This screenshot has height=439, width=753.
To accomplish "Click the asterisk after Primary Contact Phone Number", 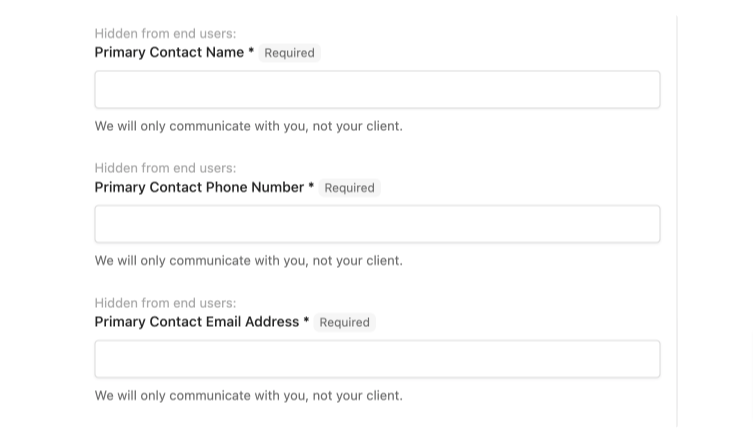I will 311,185.
